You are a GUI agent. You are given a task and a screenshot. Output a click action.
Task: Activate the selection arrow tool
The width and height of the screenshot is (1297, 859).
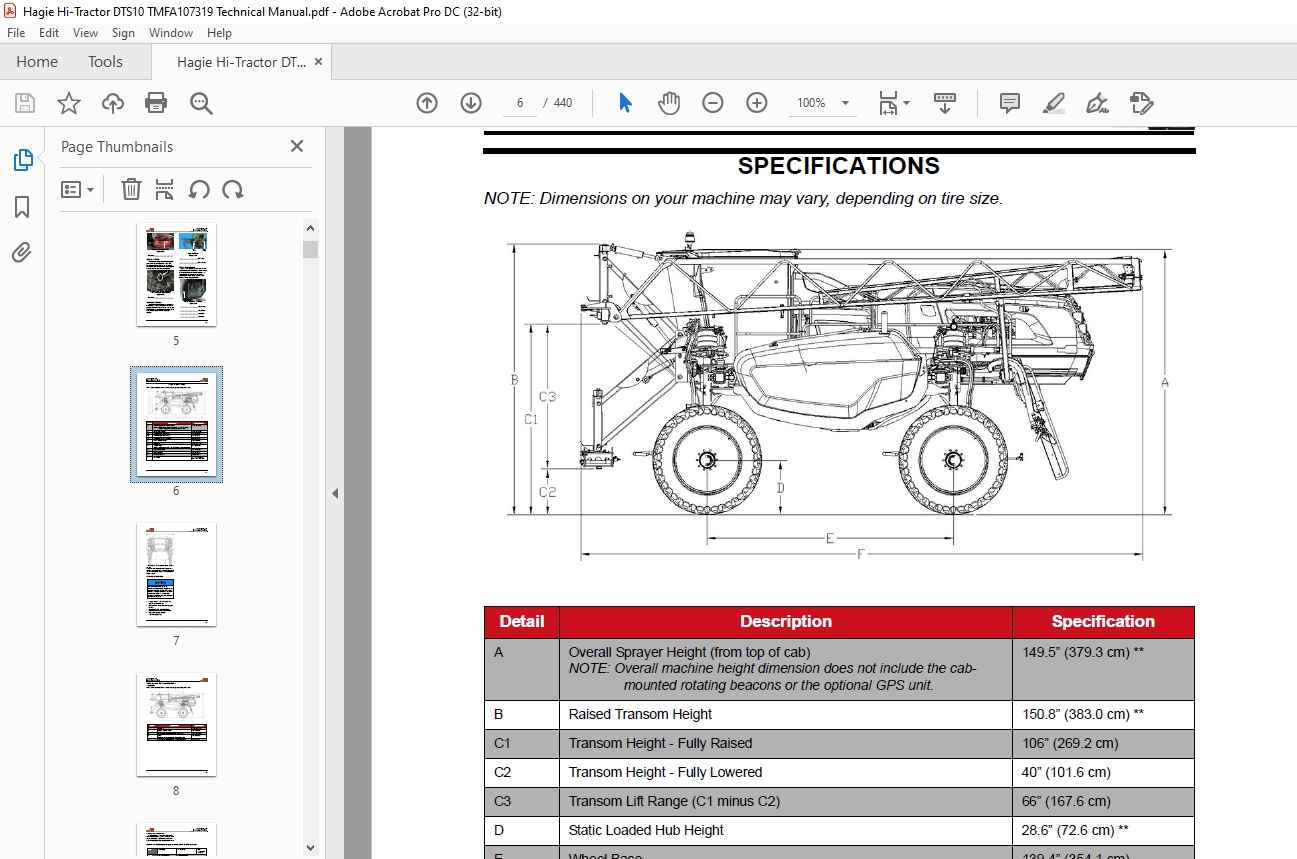[625, 103]
